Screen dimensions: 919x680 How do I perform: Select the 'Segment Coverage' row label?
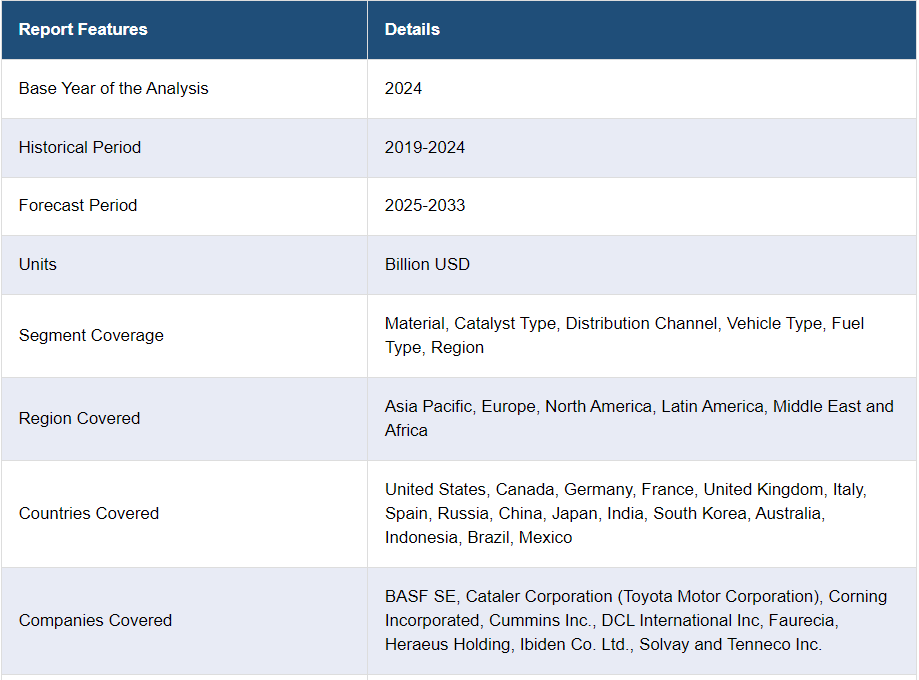click(91, 335)
